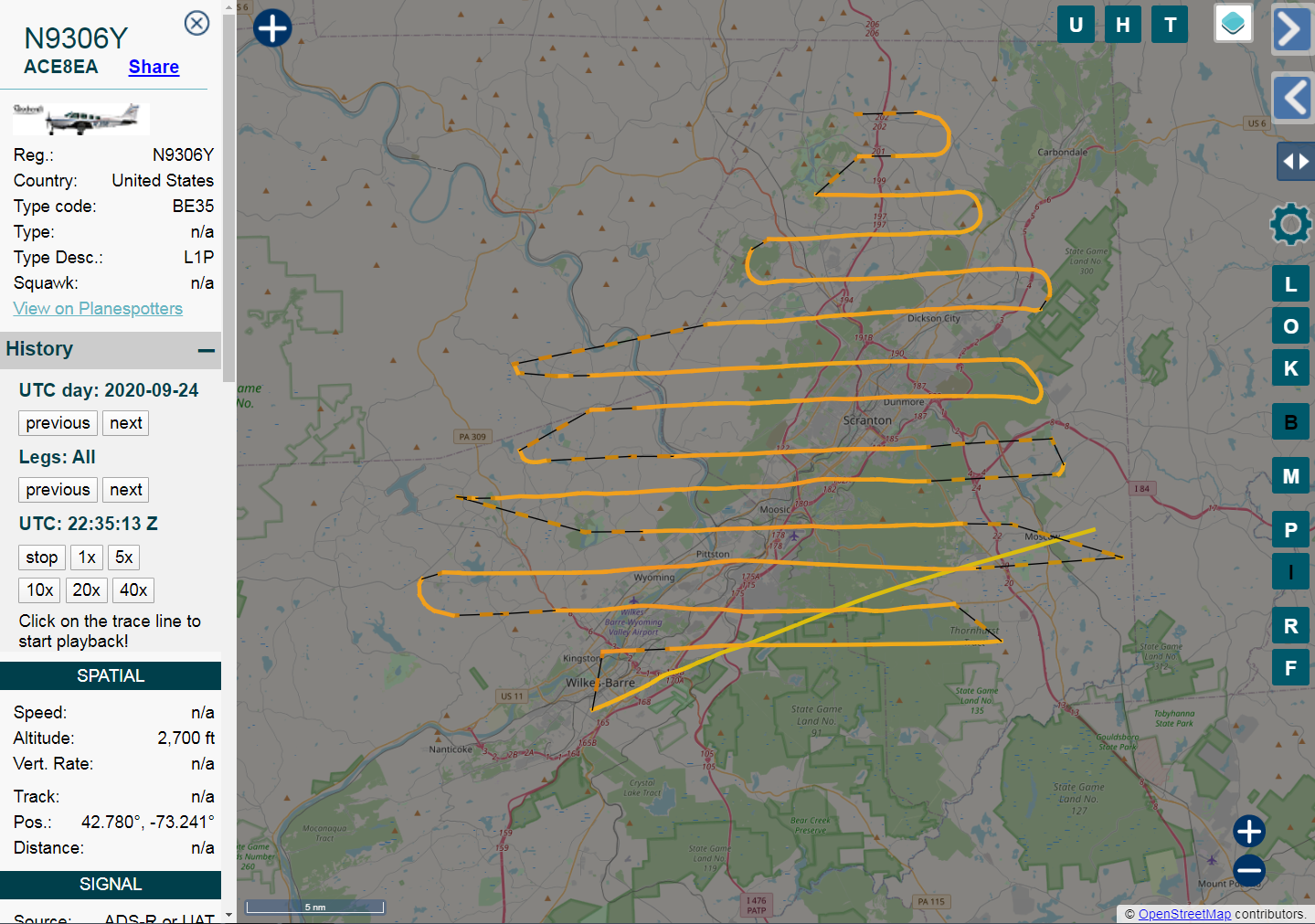This screenshot has height=924, width=1315.
Task: Zoom out using the bottom-right minus button
Action: (1248, 870)
